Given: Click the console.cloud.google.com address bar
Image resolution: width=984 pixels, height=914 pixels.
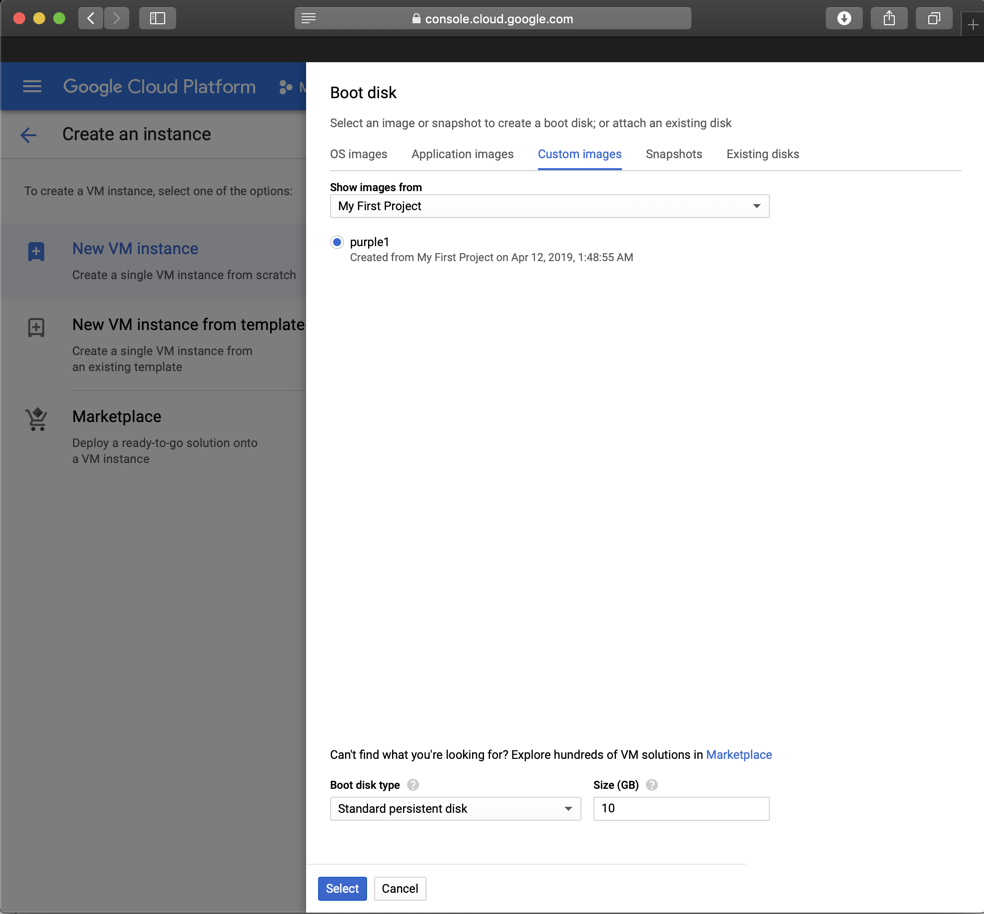Looking at the screenshot, I should [x=493, y=18].
